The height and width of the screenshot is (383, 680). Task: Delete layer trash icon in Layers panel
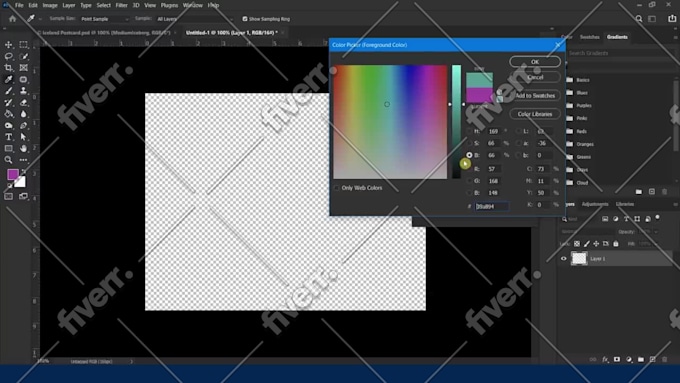(664, 359)
